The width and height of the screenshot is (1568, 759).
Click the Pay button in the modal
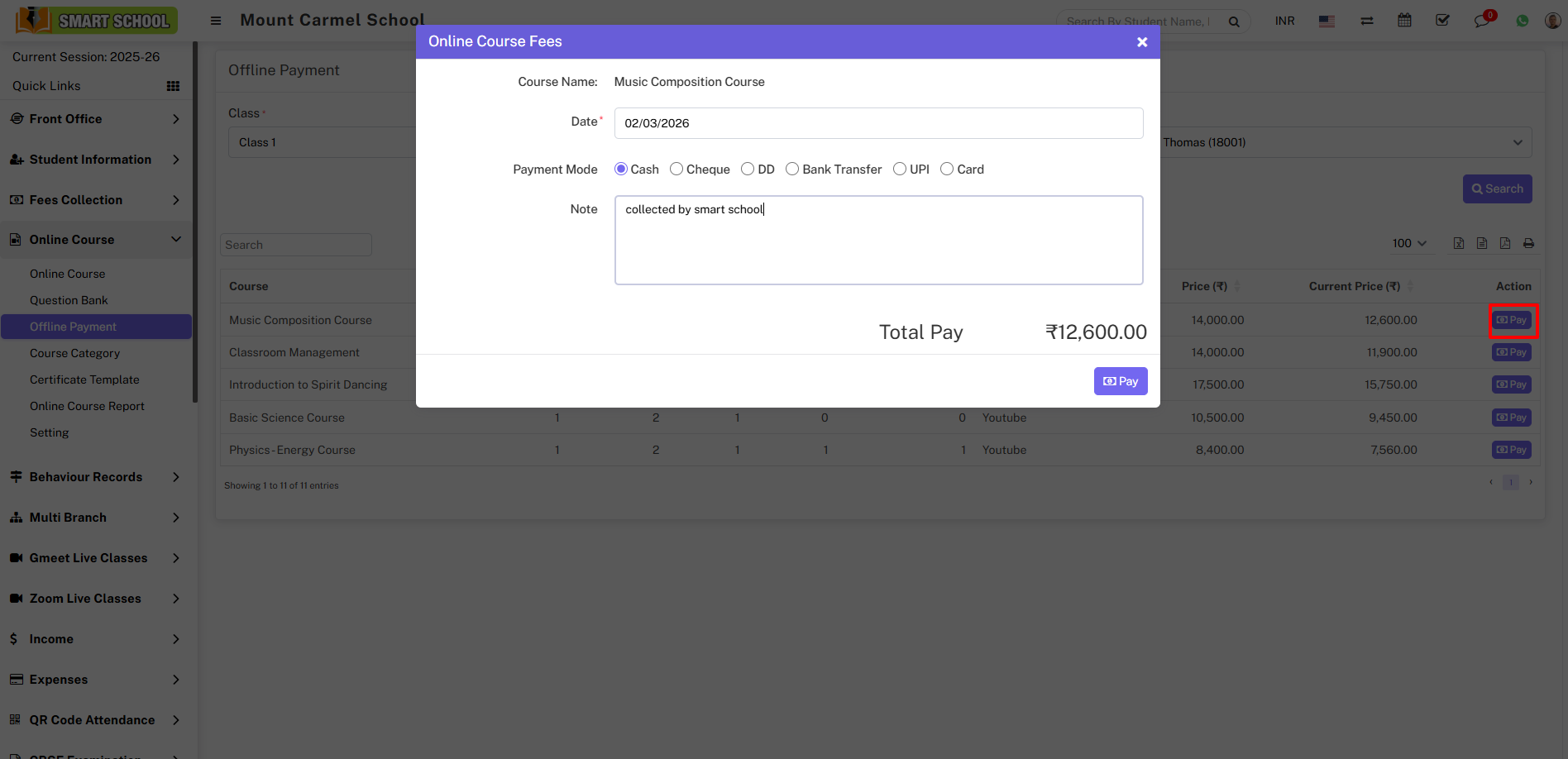click(x=1121, y=380)
